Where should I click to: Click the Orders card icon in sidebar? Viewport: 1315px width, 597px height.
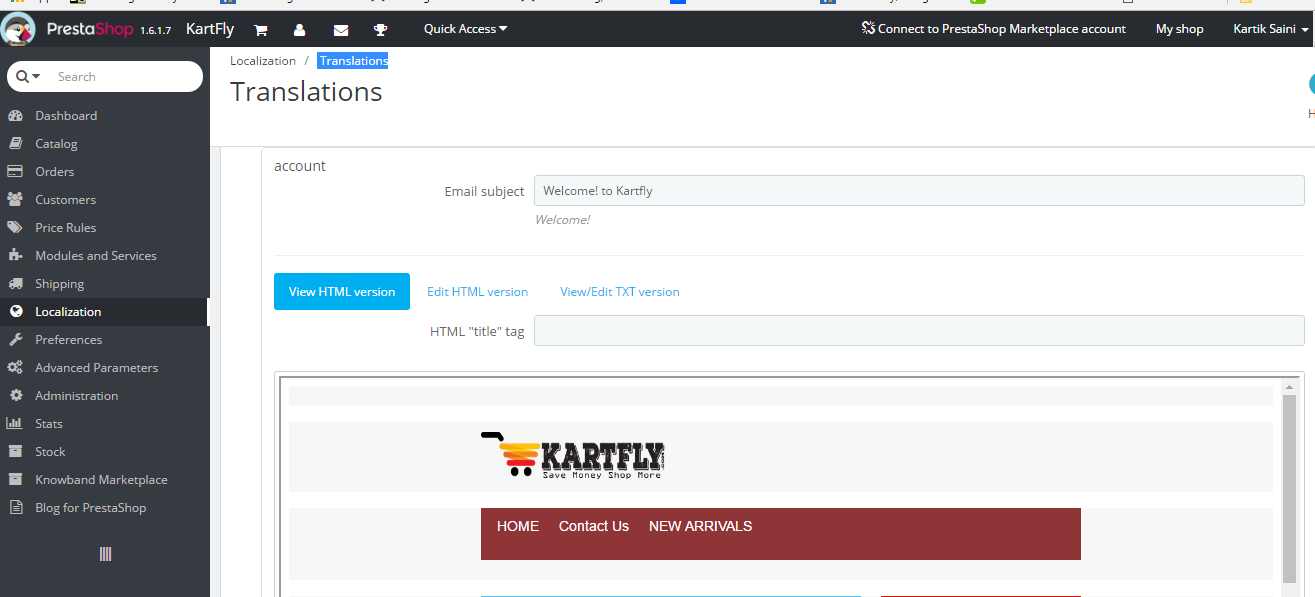tap(15, 172)
